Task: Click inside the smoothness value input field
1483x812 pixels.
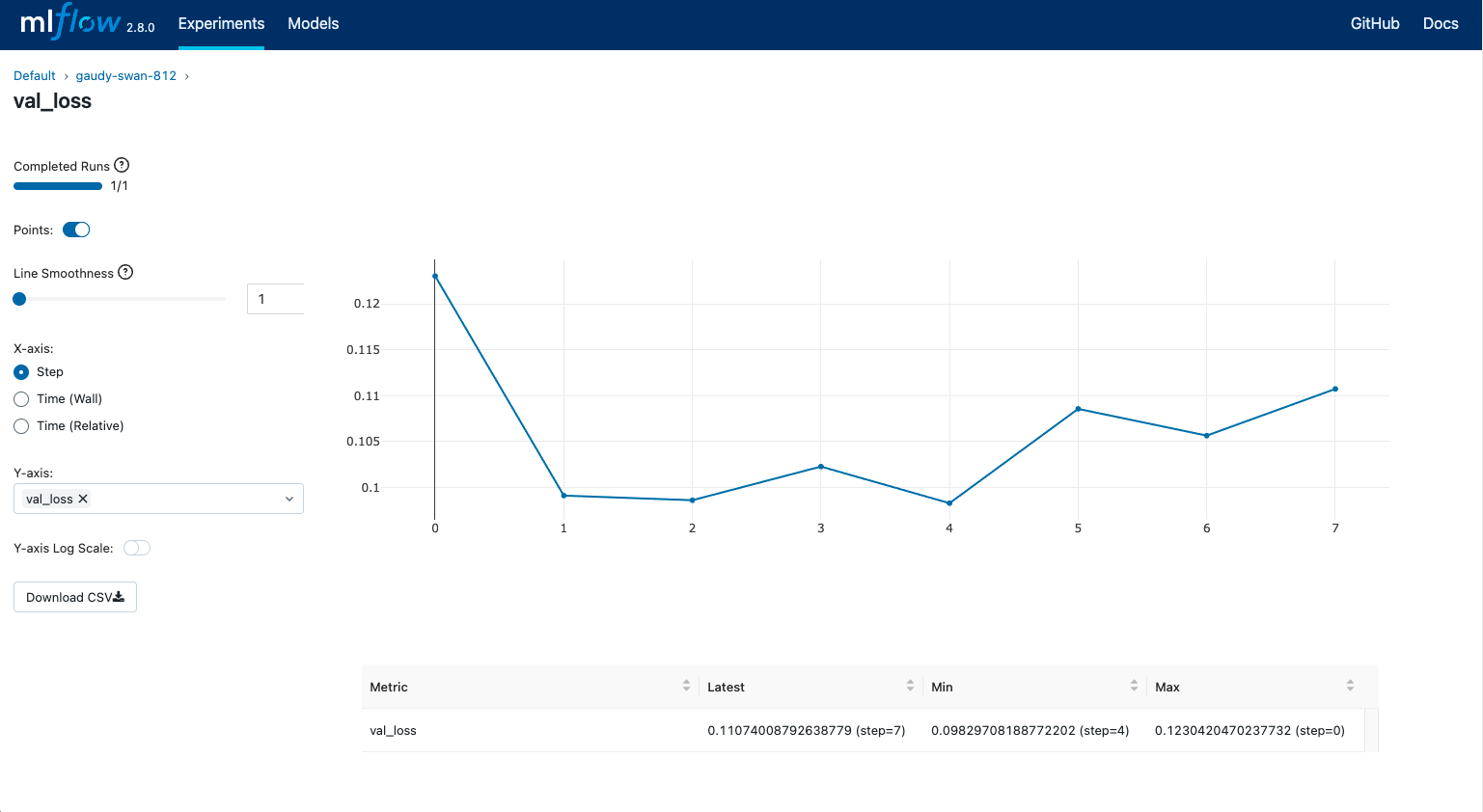Action: (275, 299)
